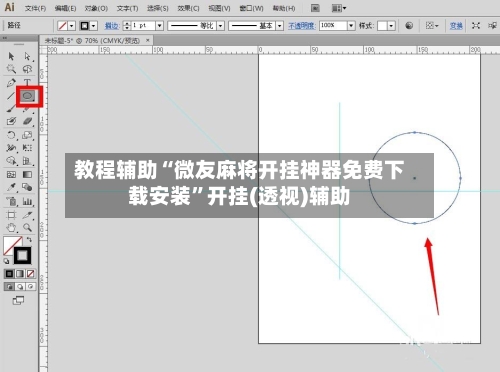Select the Paintbrush tool
The image size is (500, 372).
[11, 109]
